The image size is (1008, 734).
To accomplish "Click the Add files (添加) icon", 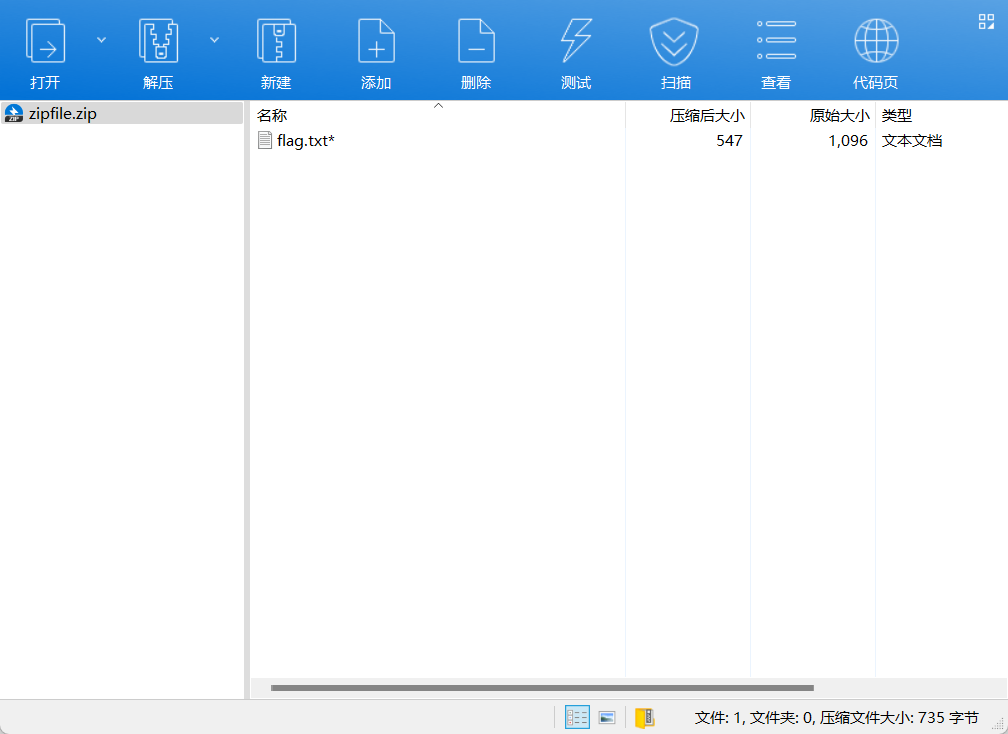I will [x=376, y=42].
